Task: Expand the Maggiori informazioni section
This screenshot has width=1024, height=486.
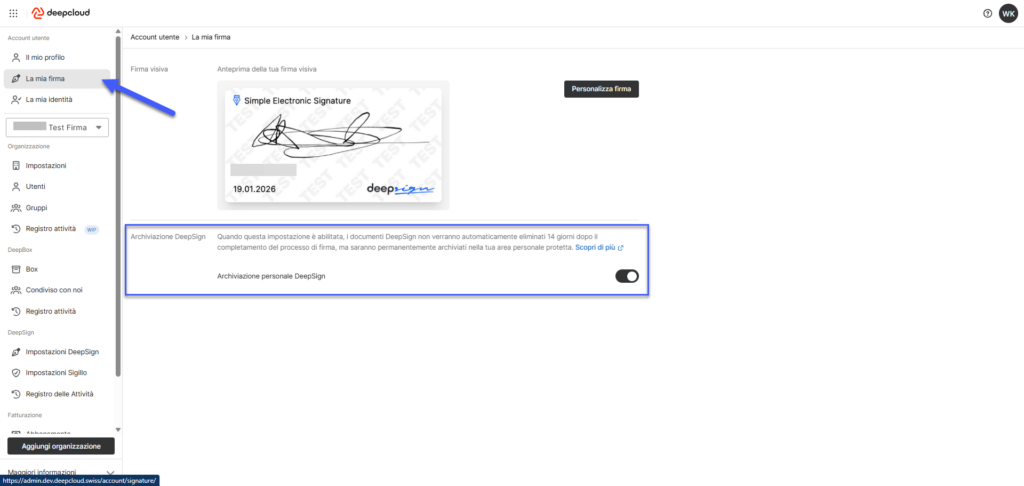Action: [x=61, y=472]
